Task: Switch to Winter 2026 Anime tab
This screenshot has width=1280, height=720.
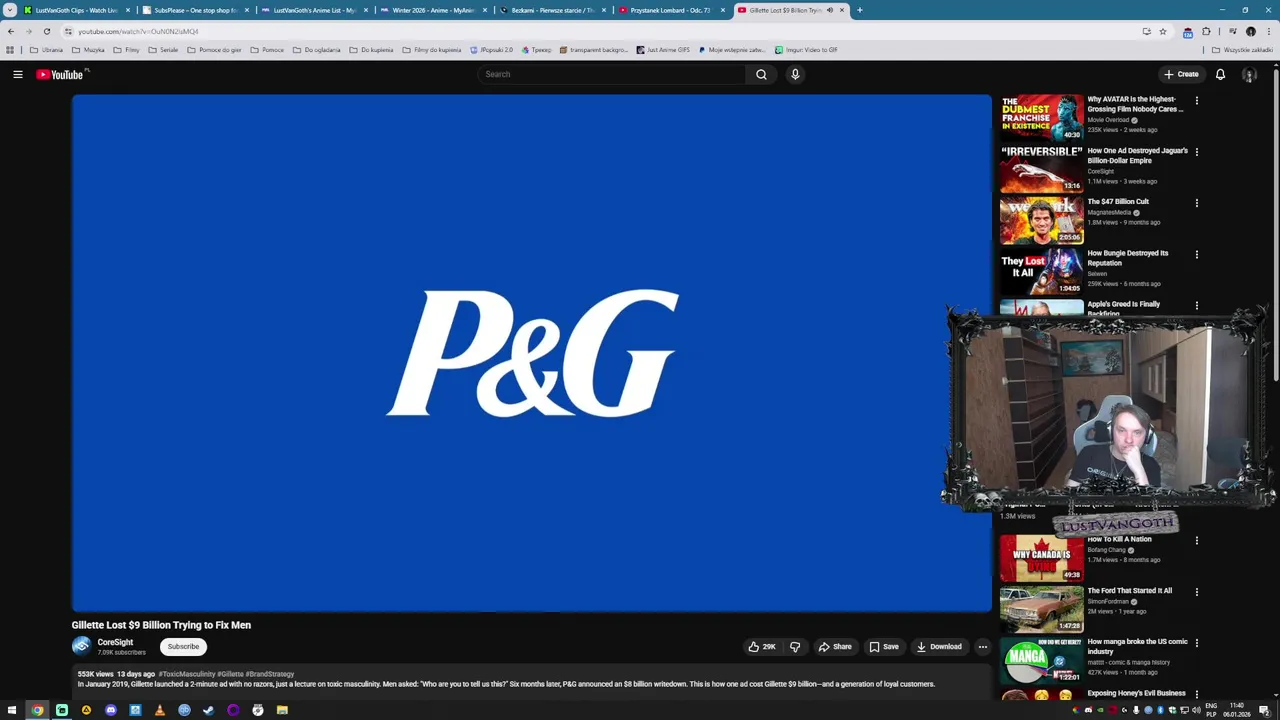Action: coord(434,10)
